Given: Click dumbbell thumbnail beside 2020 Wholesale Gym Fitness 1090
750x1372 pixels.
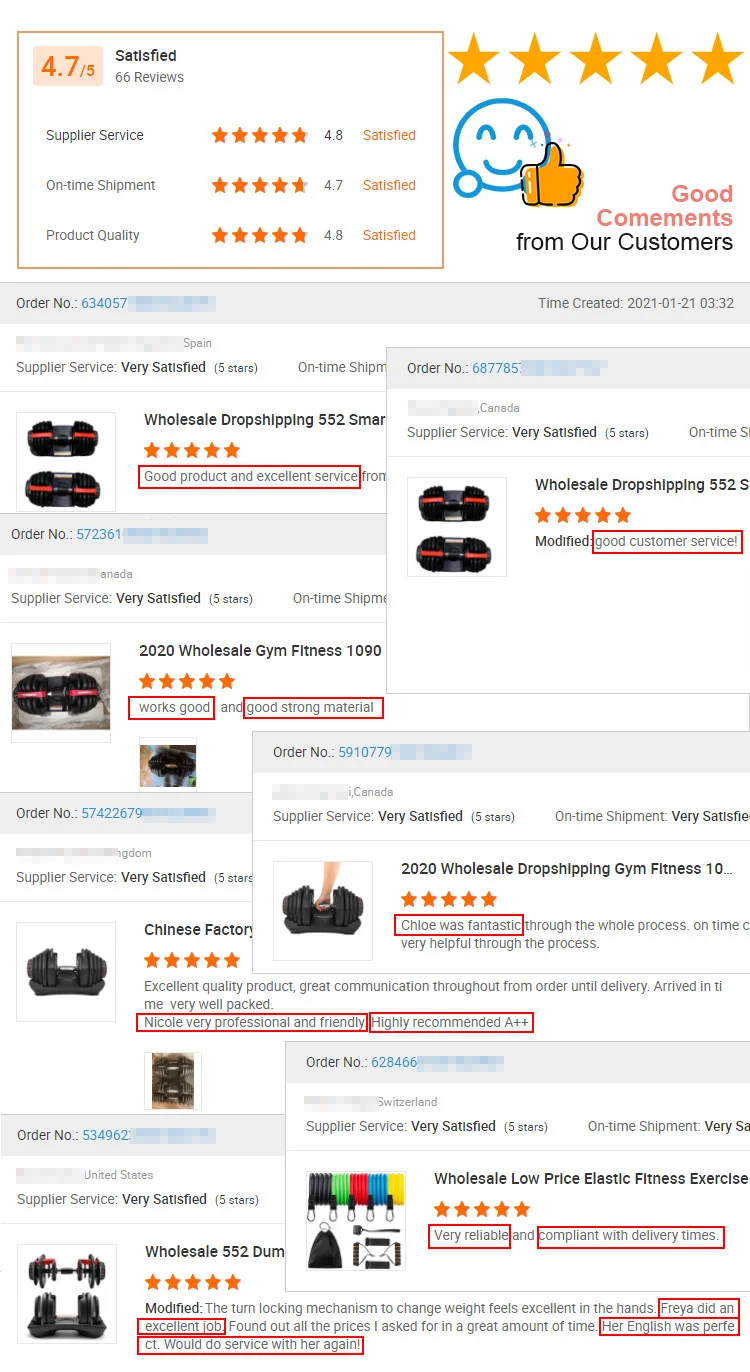Looking at the screenshot, I should pyautogui.click(x=61, y=693).
